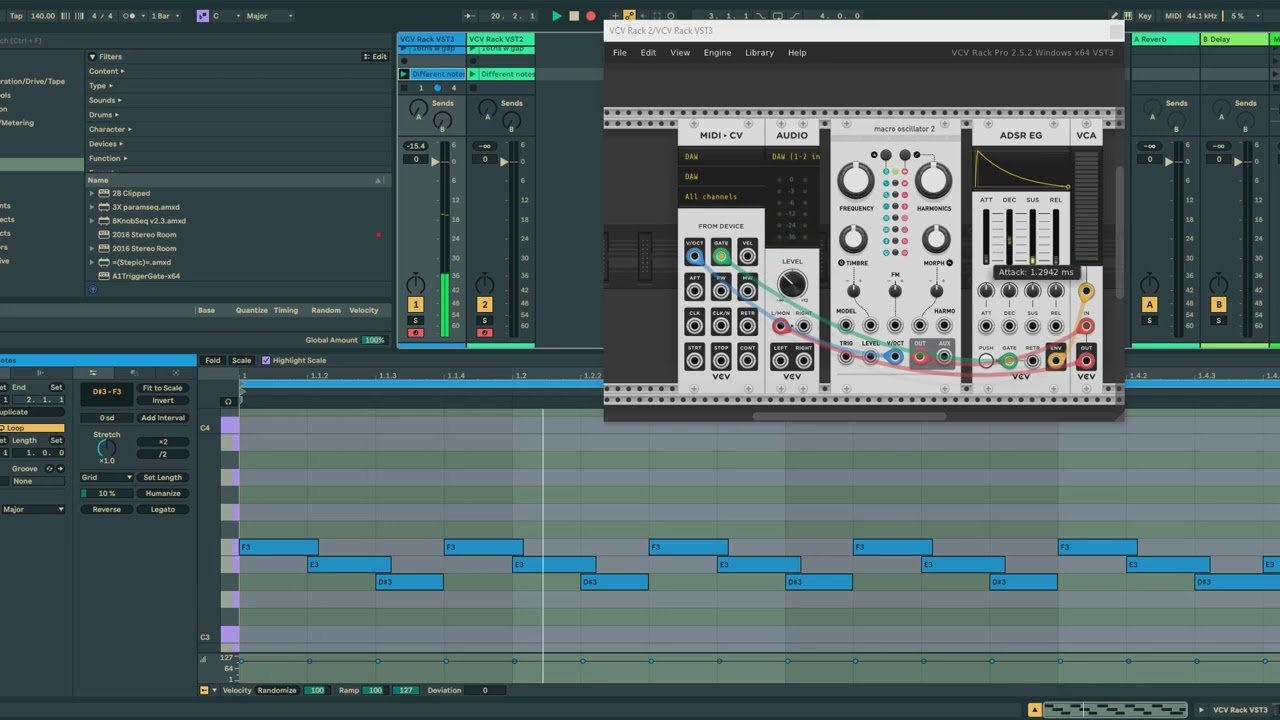Image resolution: width=1280 pixels, height=720 pixels.
Task: Click the FREQUENCY knob on macro oscillator
Action: pyautogui.click(x=855, y=181)
